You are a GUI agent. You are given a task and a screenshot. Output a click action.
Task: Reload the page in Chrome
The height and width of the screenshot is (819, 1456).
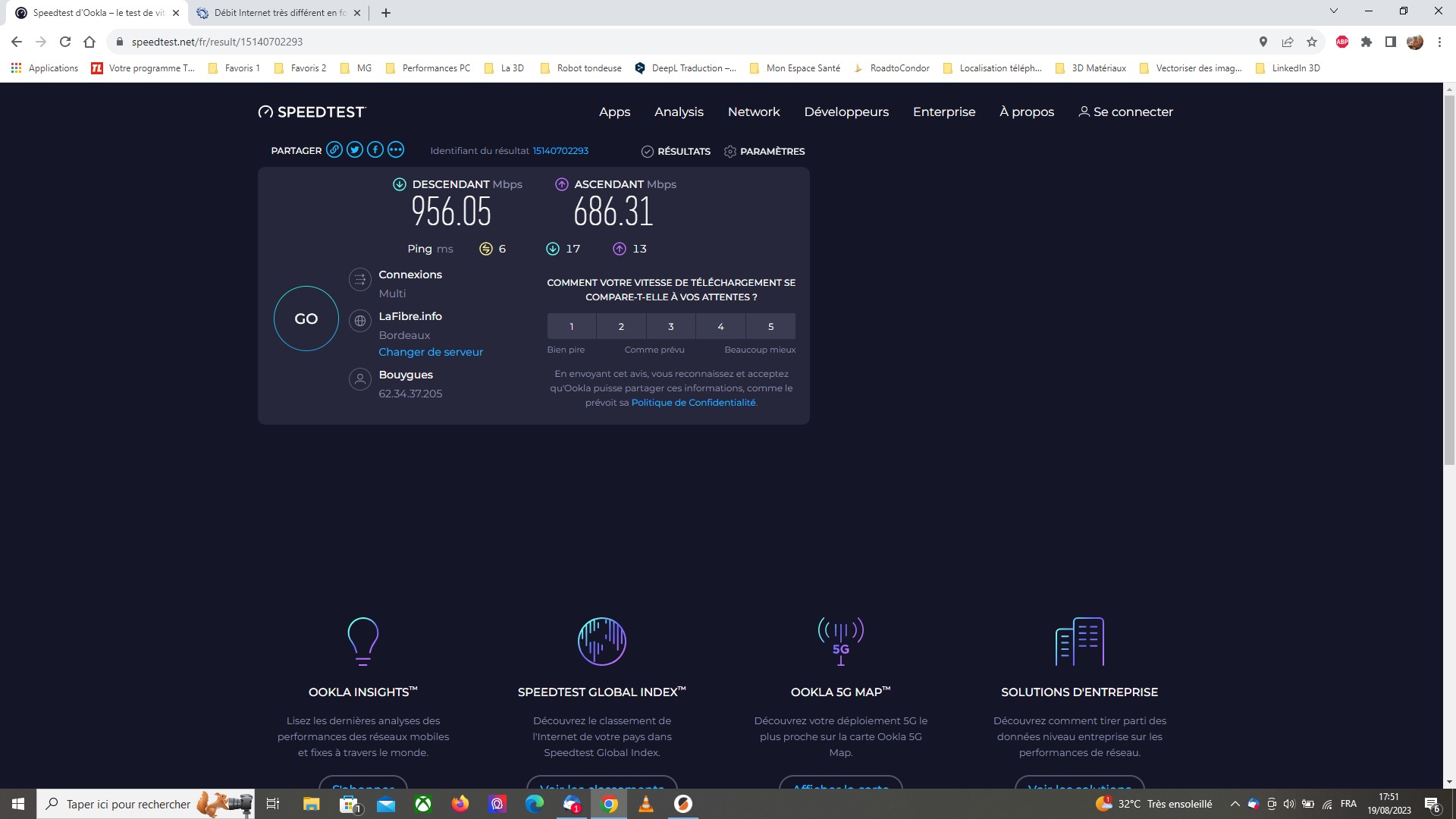65,42
